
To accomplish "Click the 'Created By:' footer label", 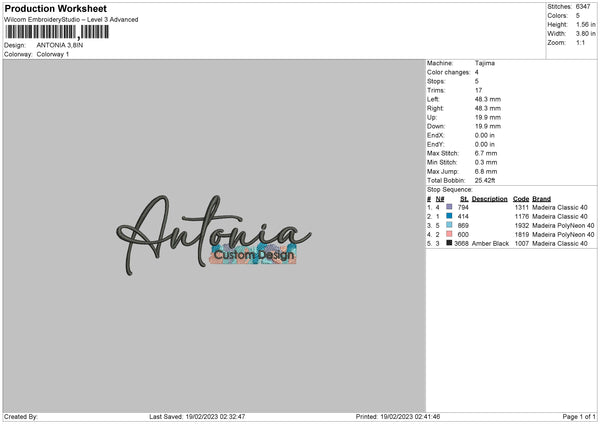I will [x=21, y=417].
